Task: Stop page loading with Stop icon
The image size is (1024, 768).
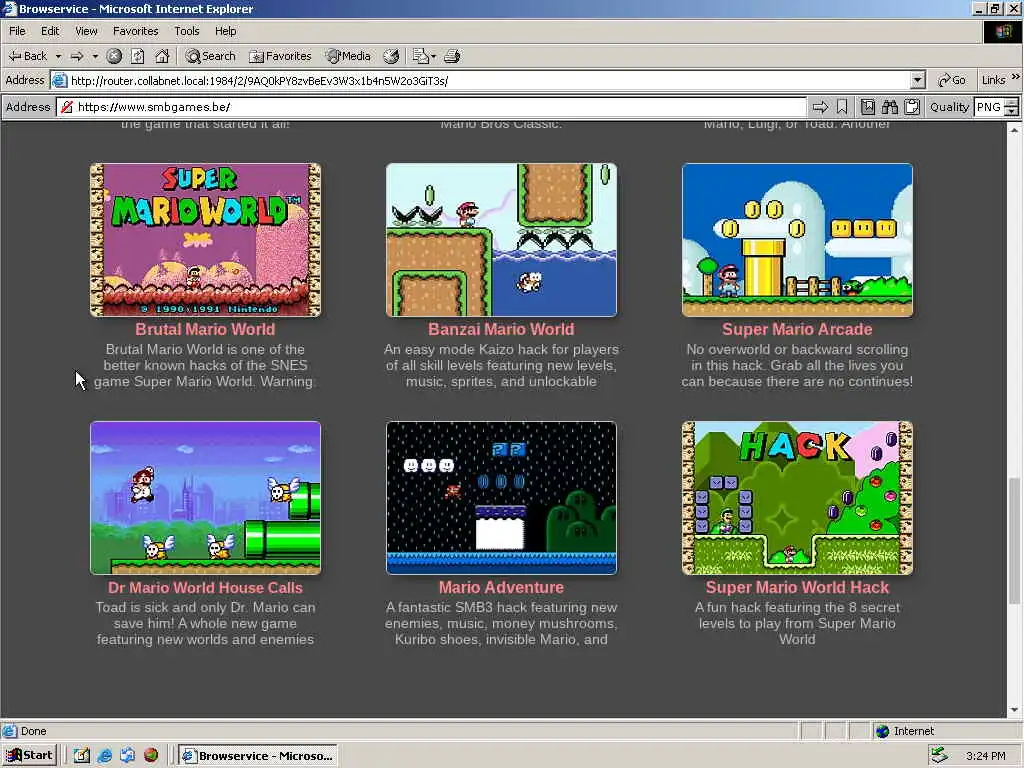Action: tap(114, 56)
